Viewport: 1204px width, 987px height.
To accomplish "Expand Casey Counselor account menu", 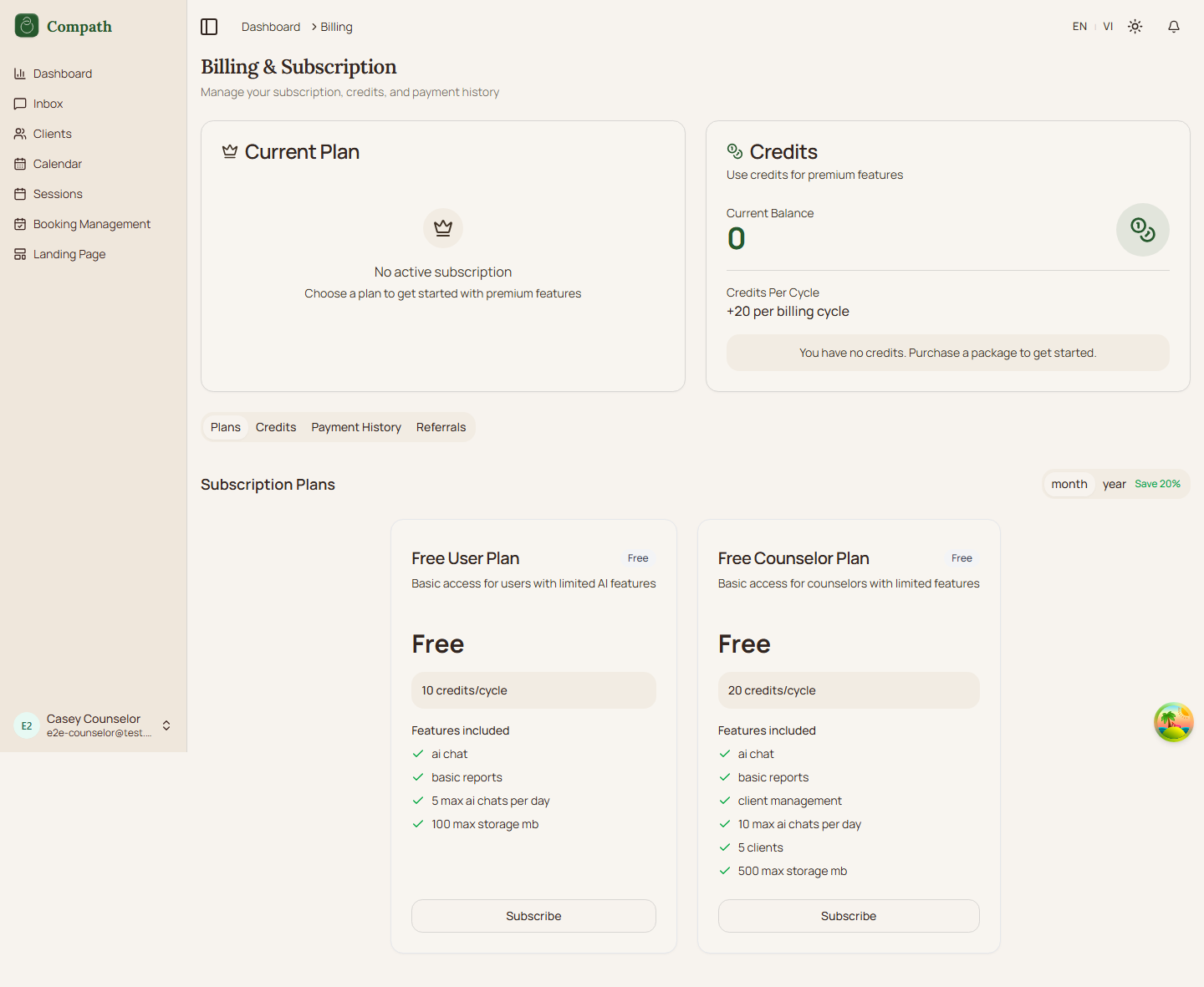I will click(x=166, y=725).
